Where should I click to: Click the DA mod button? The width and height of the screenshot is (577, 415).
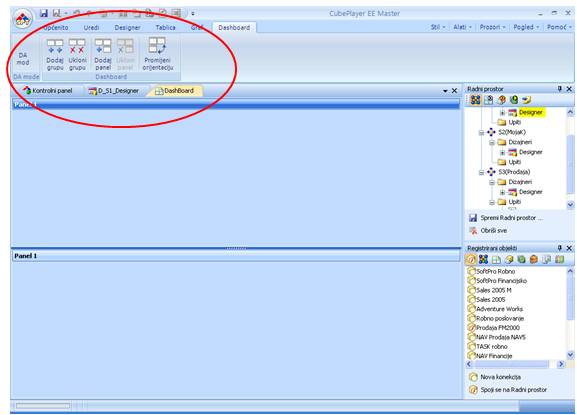(x=23, y=59)
